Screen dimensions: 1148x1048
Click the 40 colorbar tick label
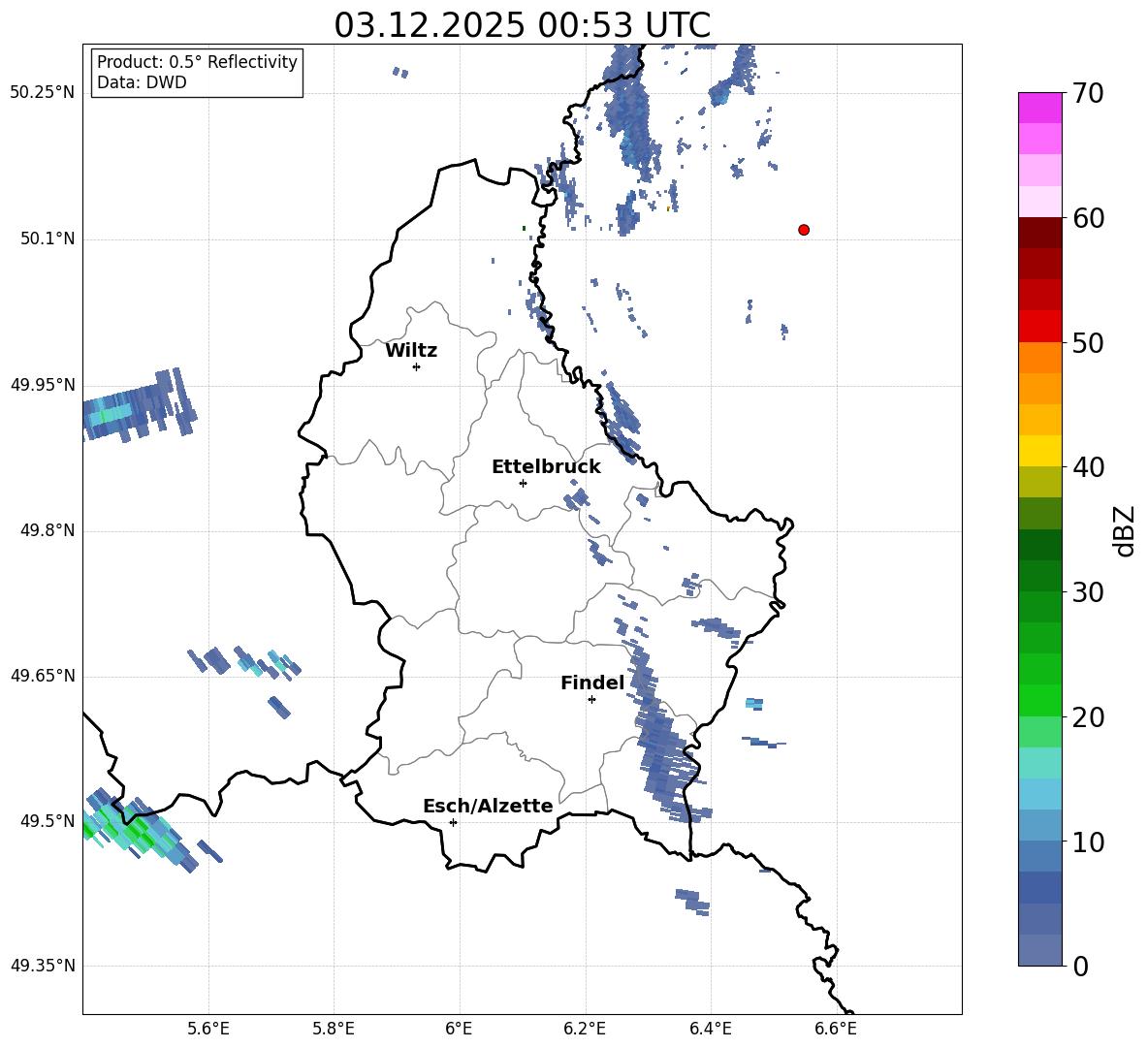[x=1088, y=467]
